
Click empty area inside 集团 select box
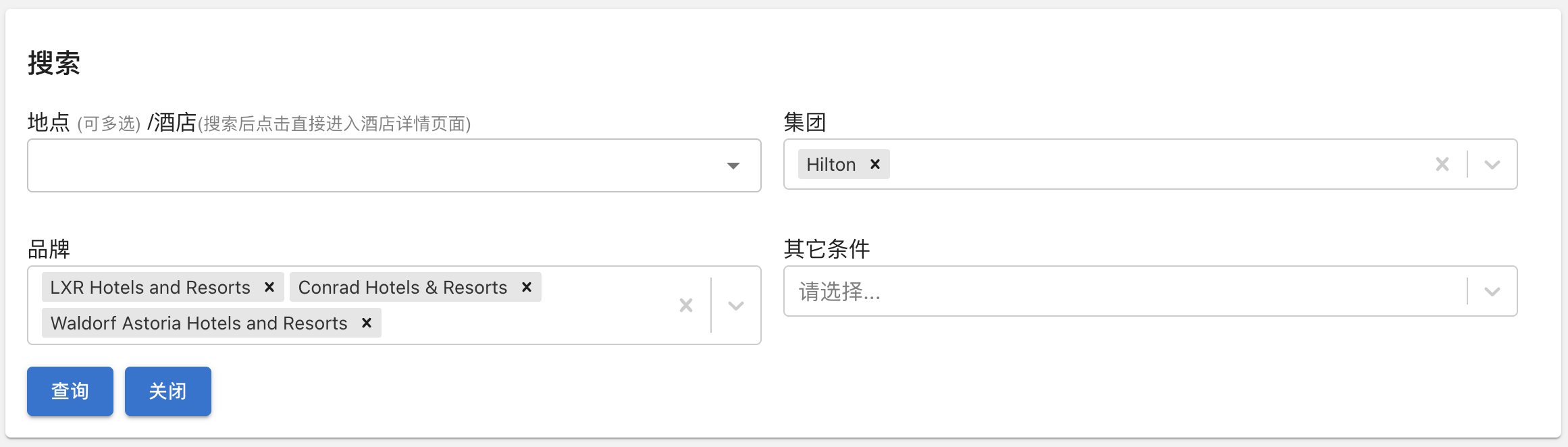point(1148,164)
